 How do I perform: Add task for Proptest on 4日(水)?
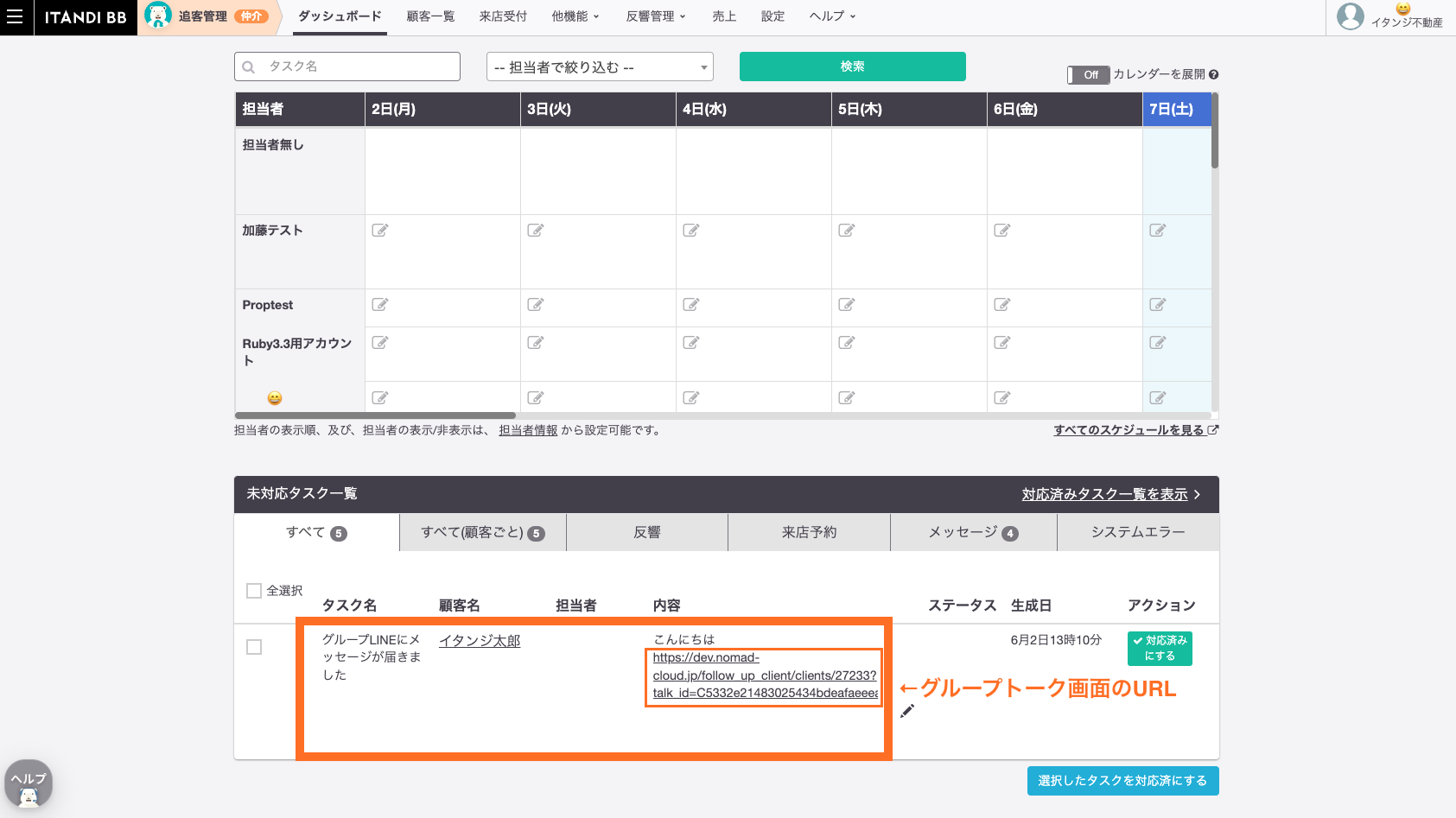(691, 305)
